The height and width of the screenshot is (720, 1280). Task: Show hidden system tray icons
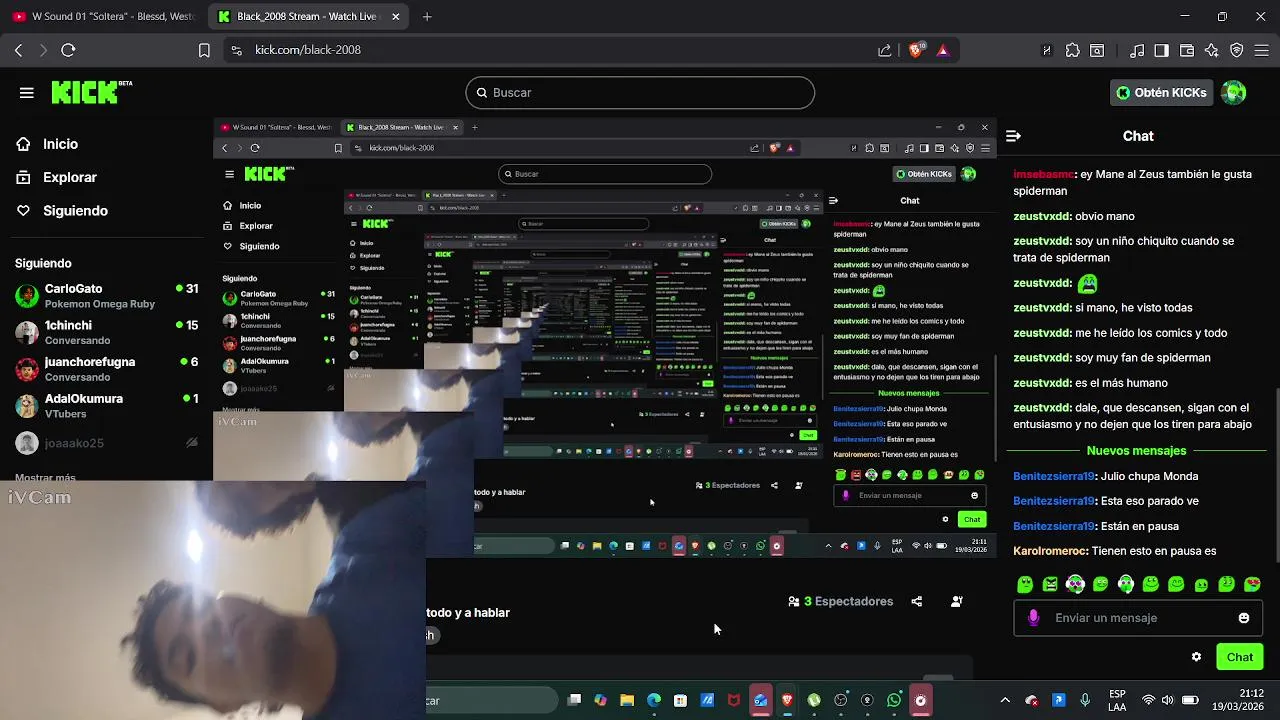1005,700
